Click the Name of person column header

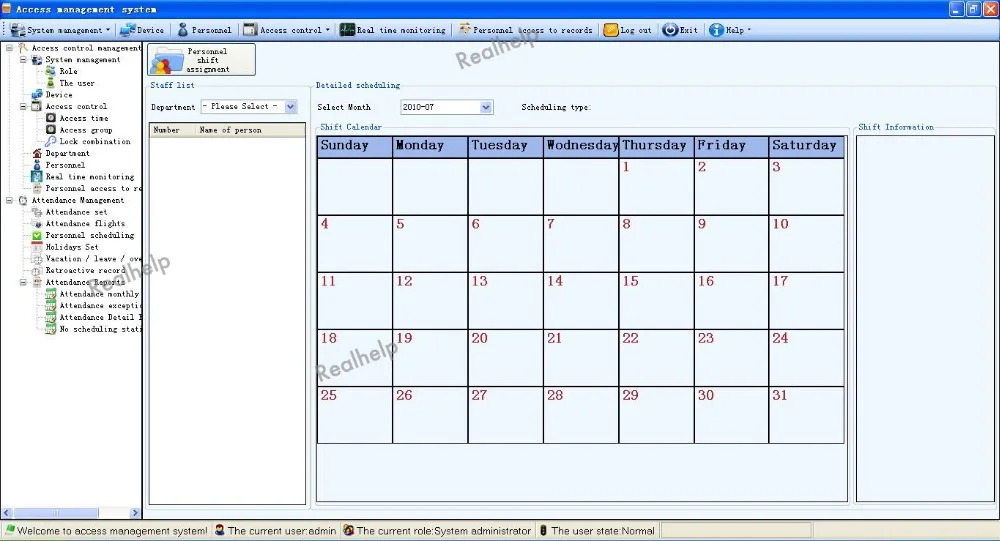(x=251, y=130)
